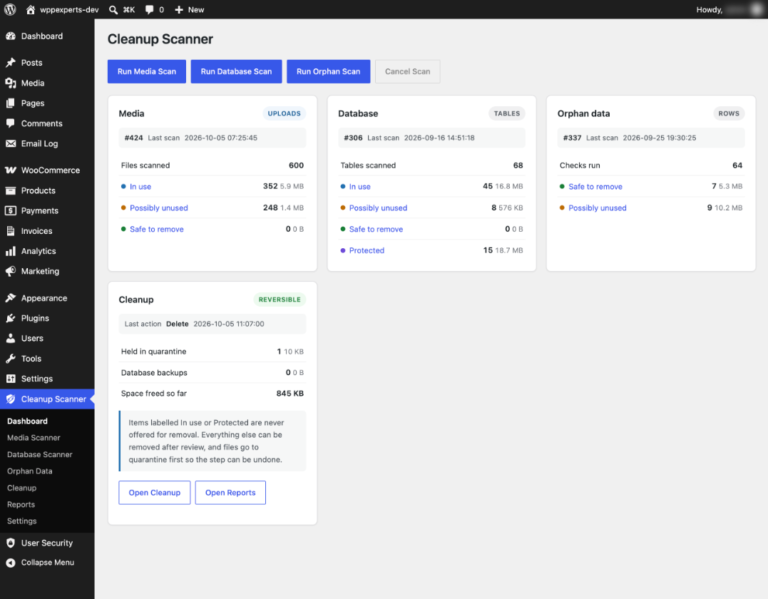
Task: Click the TABLES badge on Database card
Action: click(x=506, y=113)
